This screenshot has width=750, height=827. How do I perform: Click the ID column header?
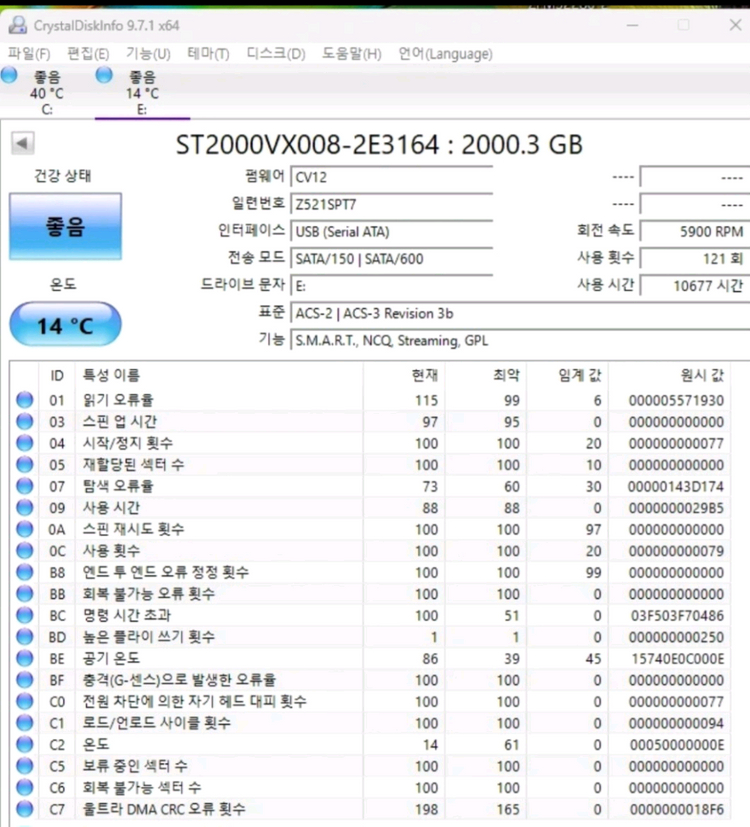[x=57, y=376]
